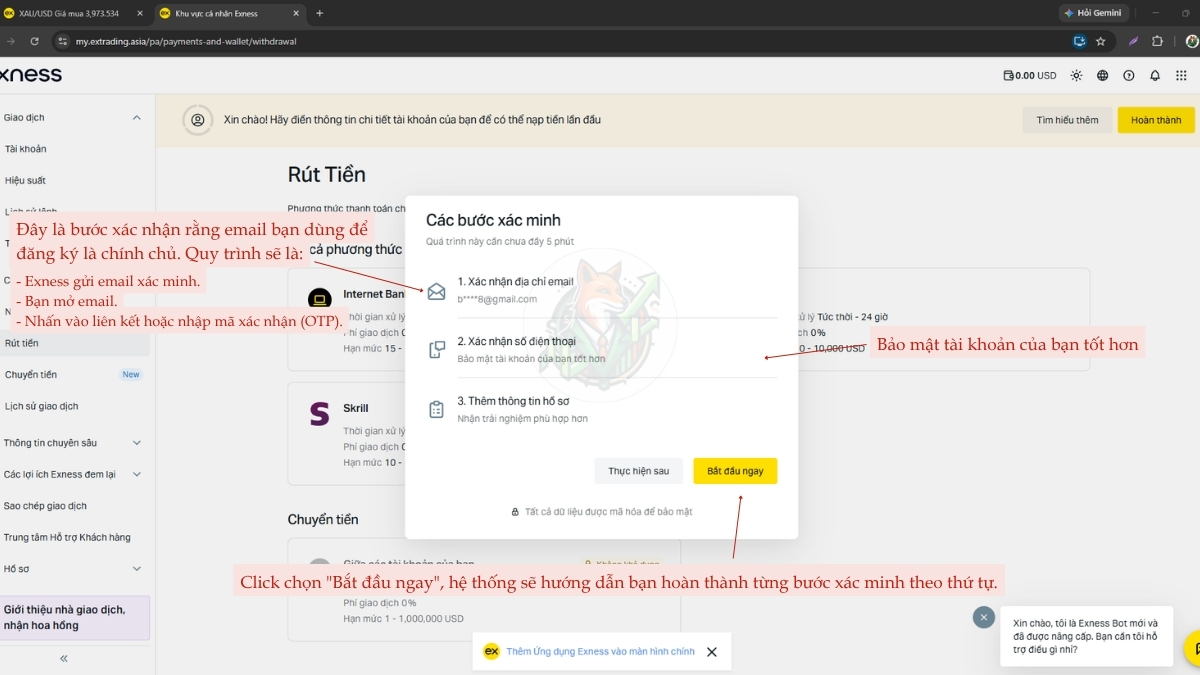Open the notifications bell
This screenshot has height=675, width=1200.
click(1155, 75)
